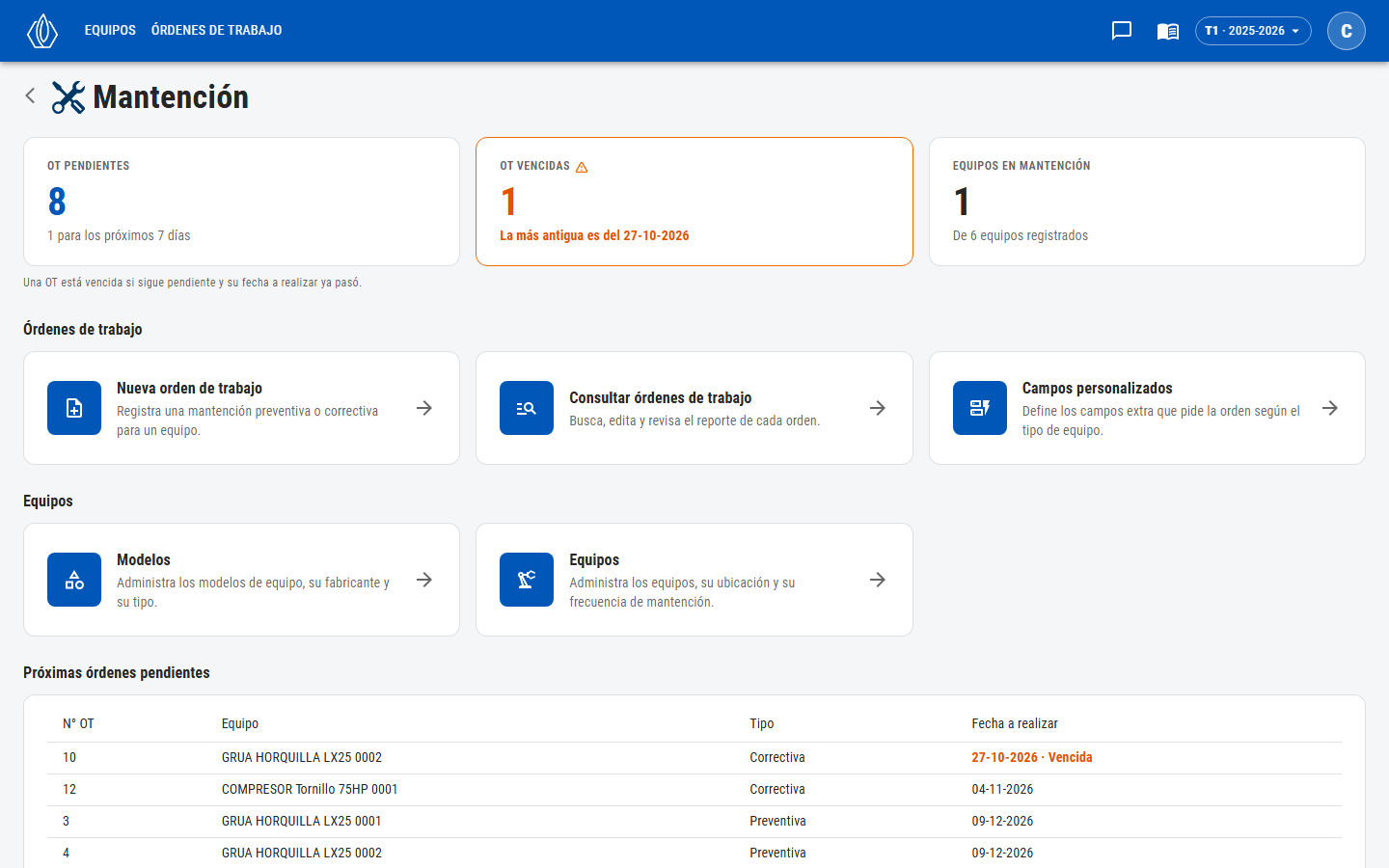The height and width of the screenshot is (868, 1389).
Task: Open the Órdenes de trabajo menu item
Action: (x=217, y=31)
